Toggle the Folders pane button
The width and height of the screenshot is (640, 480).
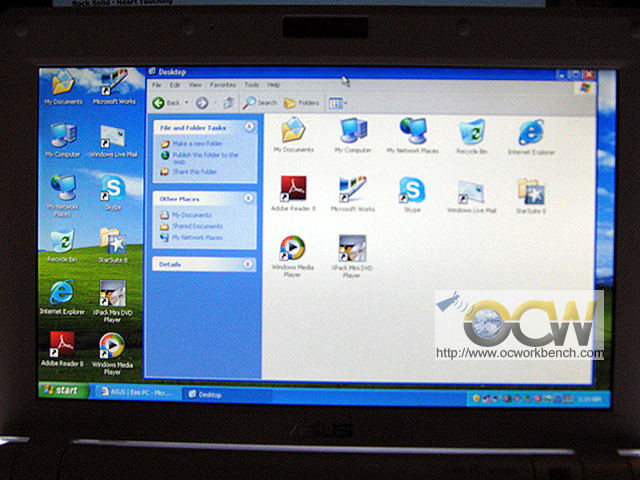302,103
